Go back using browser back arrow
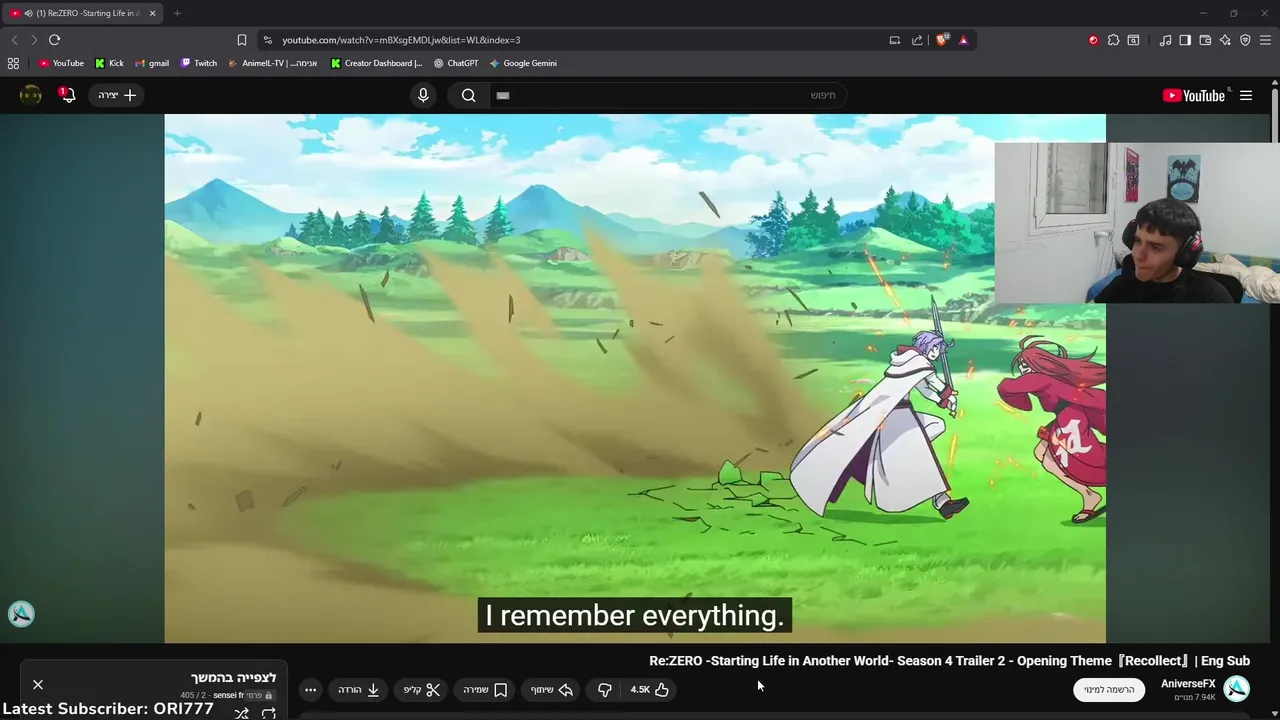The image size is (1280, 720). (x=14, y=40)
